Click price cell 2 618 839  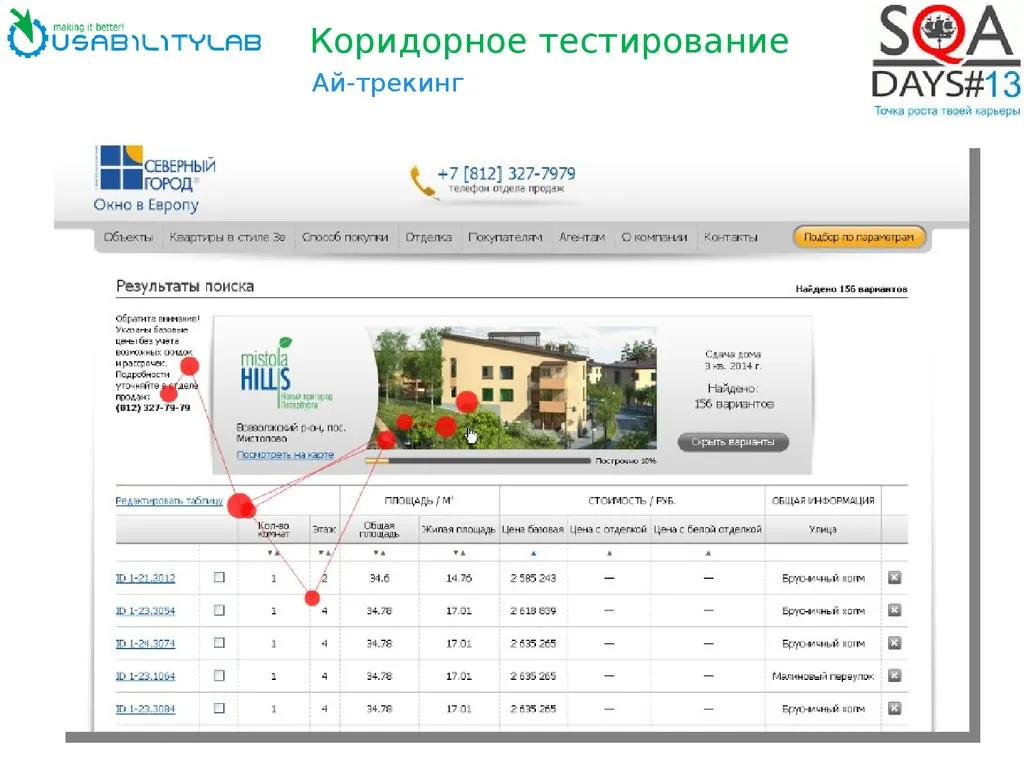pyautogui.click(x=534, y=611)
